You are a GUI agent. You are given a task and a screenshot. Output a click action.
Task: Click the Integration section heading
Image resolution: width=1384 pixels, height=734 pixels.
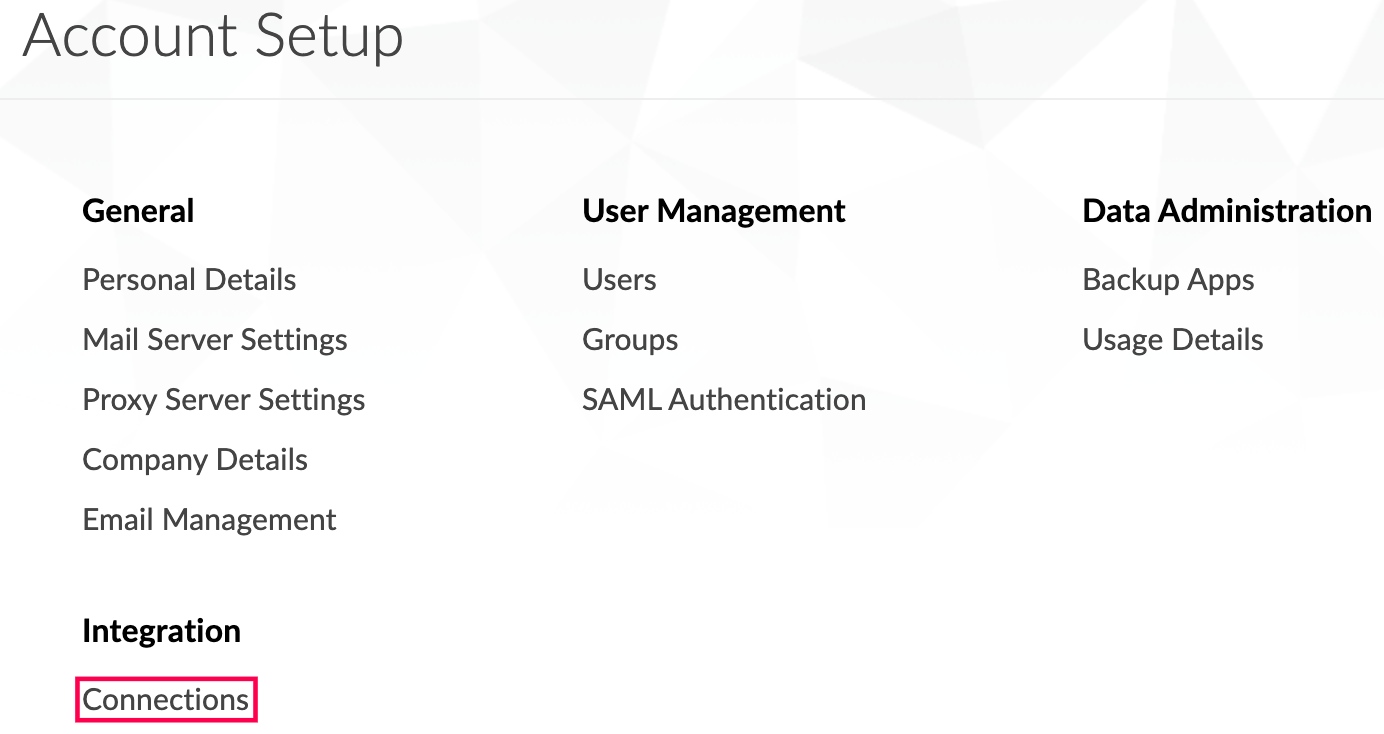(x=162, y=631)
